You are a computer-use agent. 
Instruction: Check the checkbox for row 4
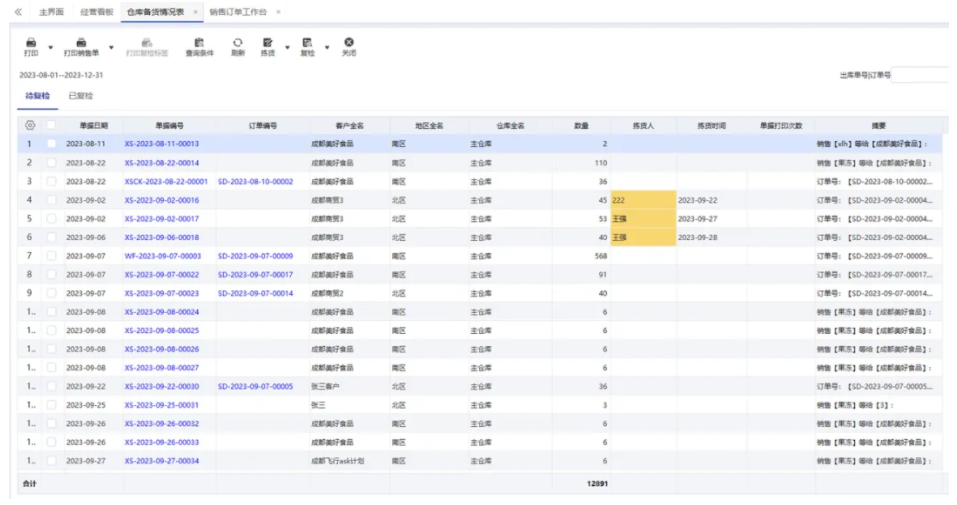click(51, 200)
